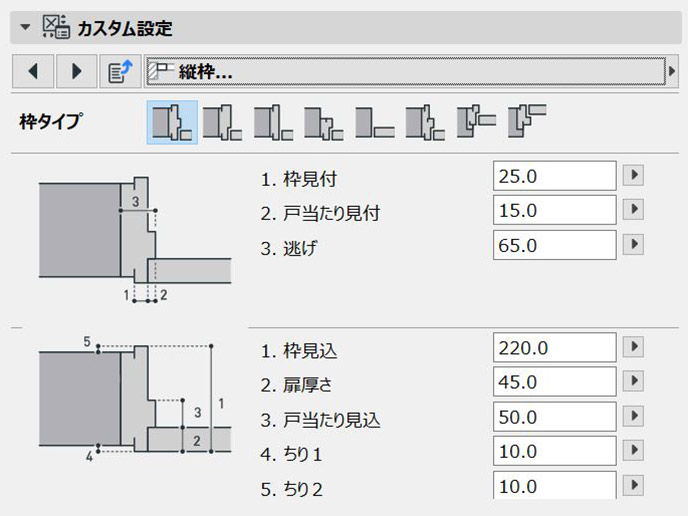Image resolution: width=688 pixels, height=516 pixels.
Task: Select the seventh frame type icon
Action: click(x=476, y=122)
